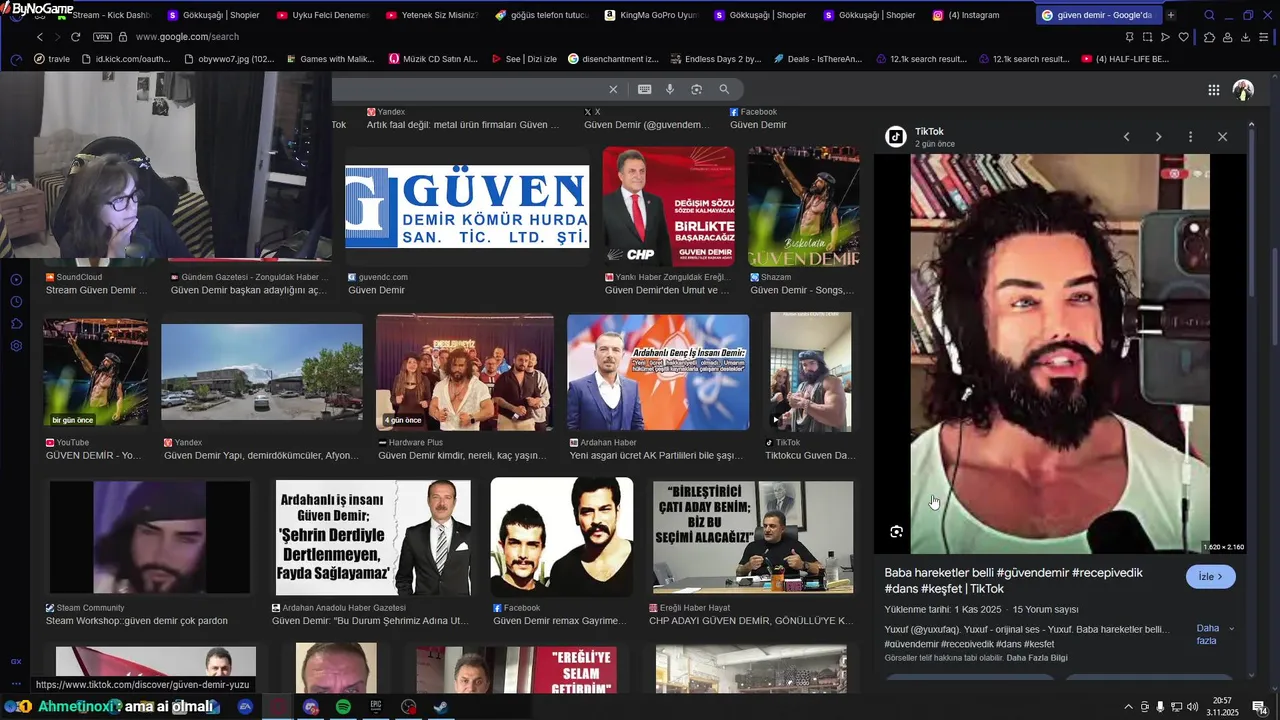Screen dimensions: 1280x720
Task: Add a new tab with plus button
Action: point(1171,15)
